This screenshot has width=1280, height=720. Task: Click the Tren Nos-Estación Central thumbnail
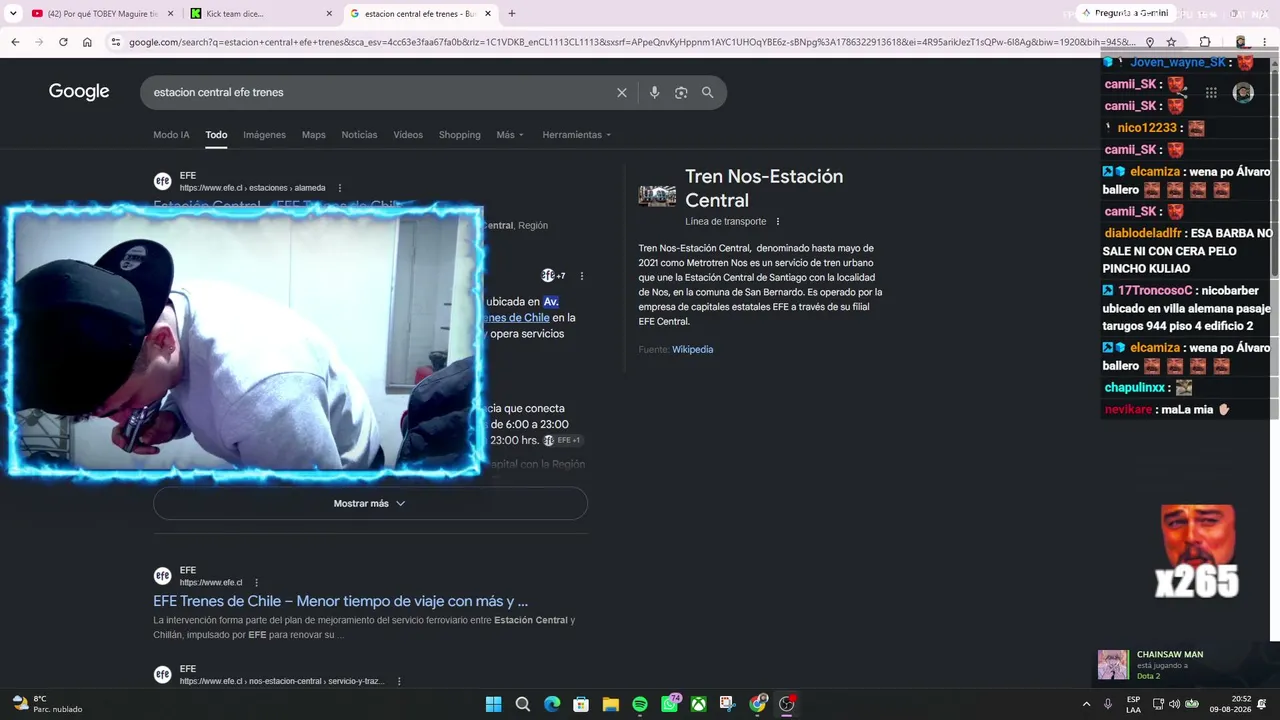click(657, 196)
